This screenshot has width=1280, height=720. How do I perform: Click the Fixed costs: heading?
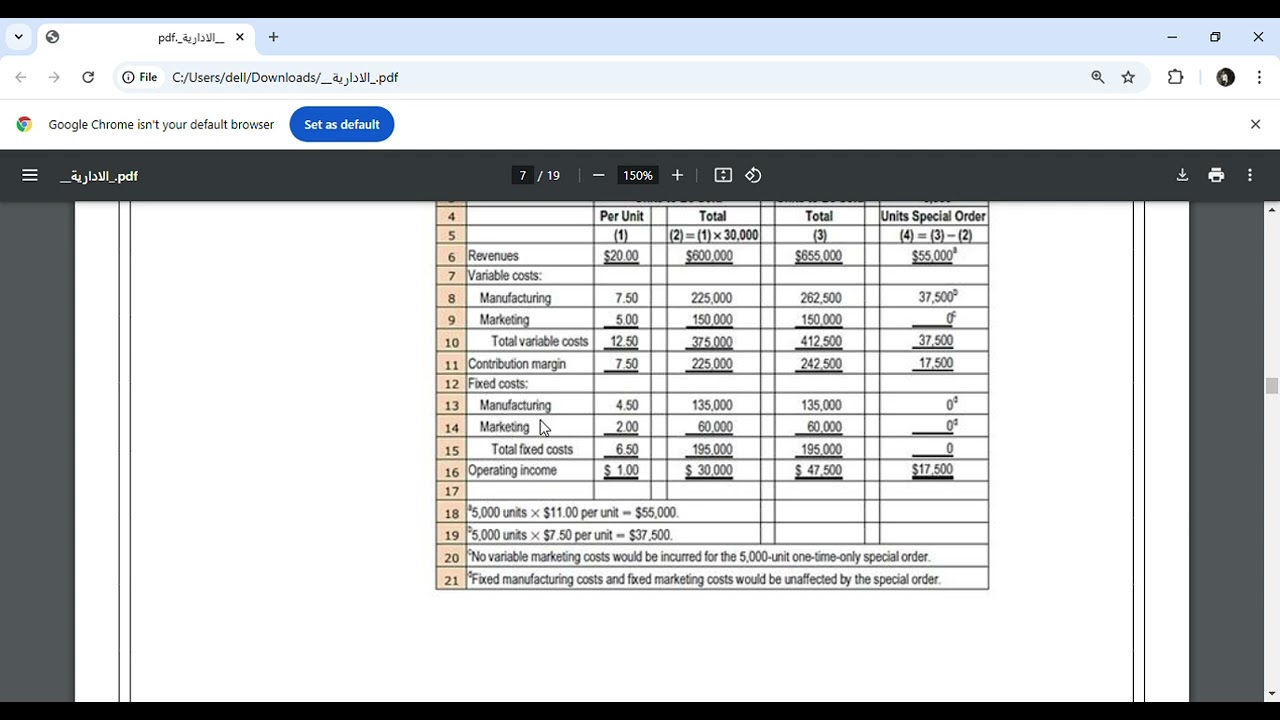click(x=498, y=384)
